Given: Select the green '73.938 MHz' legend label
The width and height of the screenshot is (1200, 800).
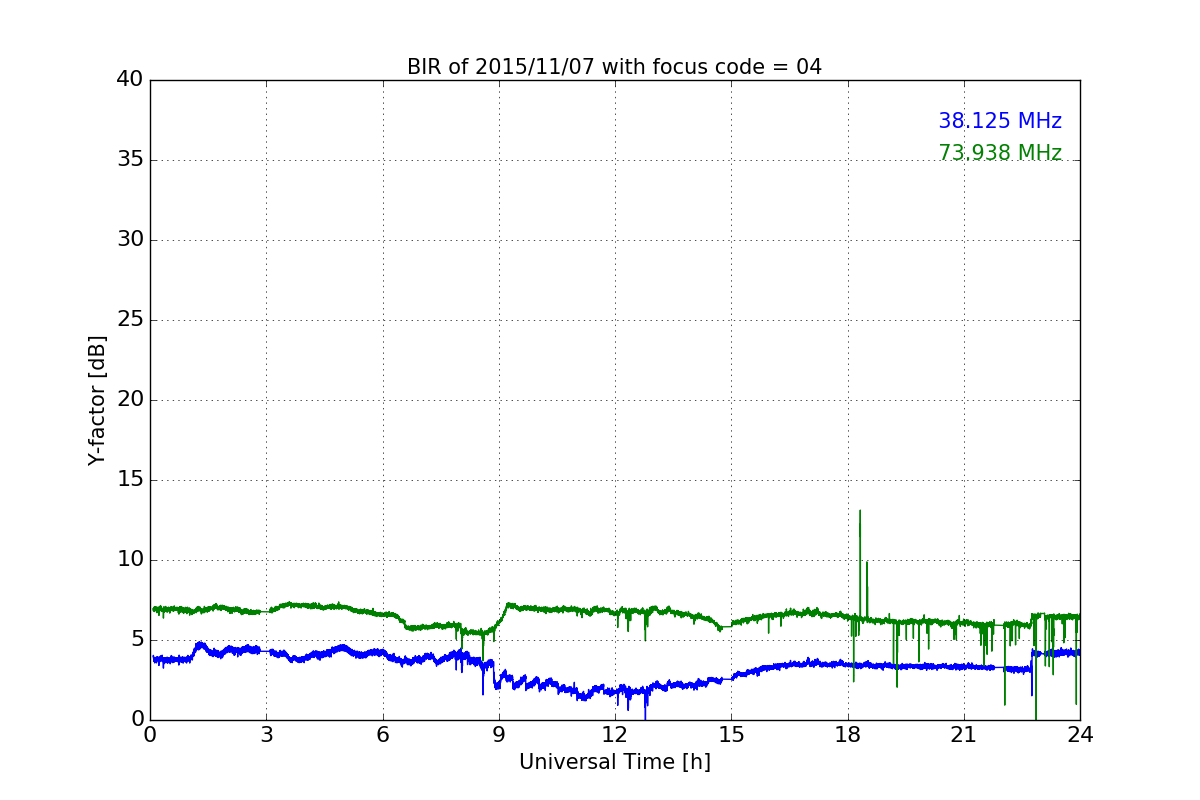Looking at the screenshot, I should point(1000,153).
